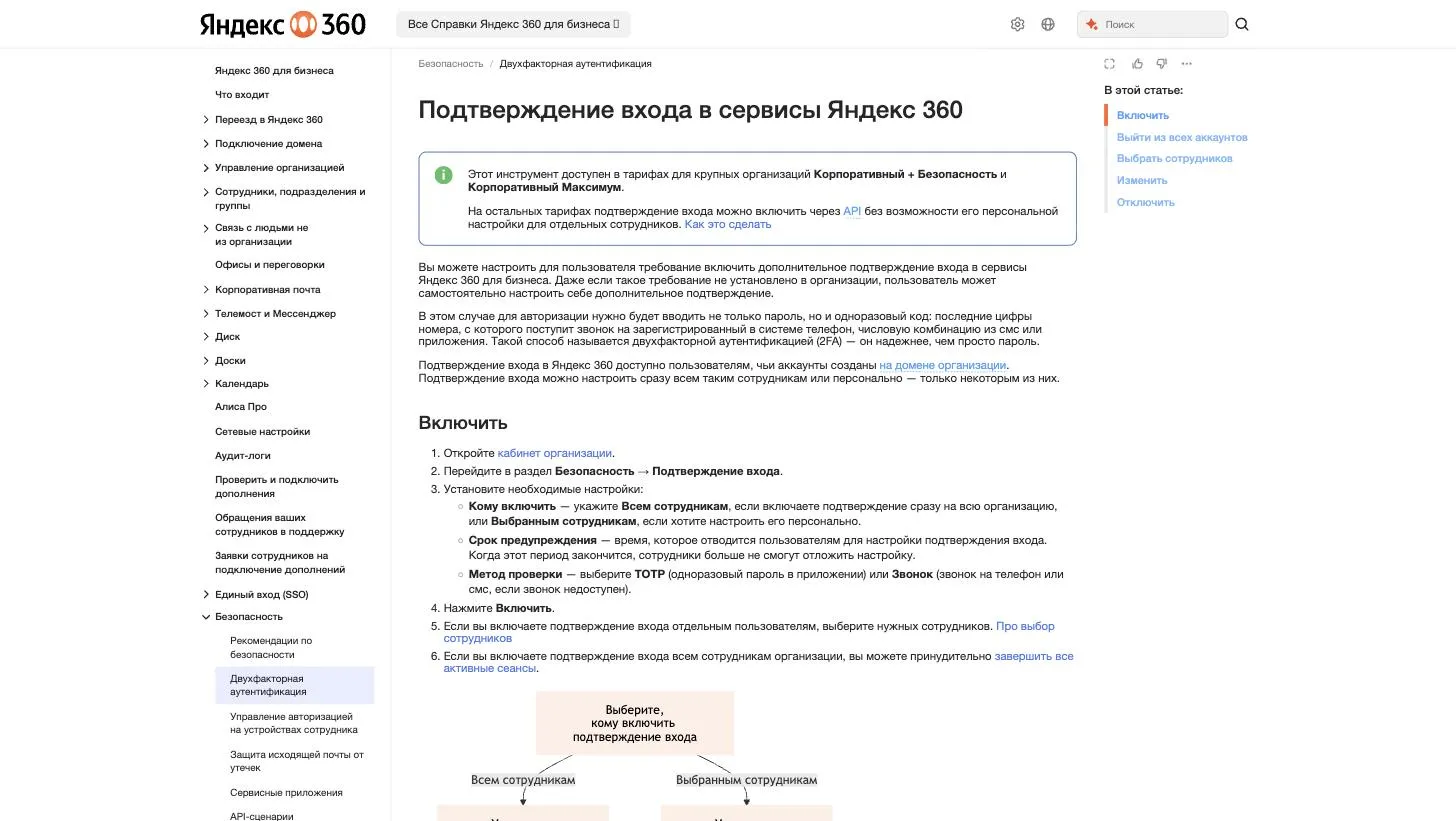The width and height of the screenshot is (1456, 821).
Task: Jump to Выбрать сотрудников section
Action: pos(1174,159)
